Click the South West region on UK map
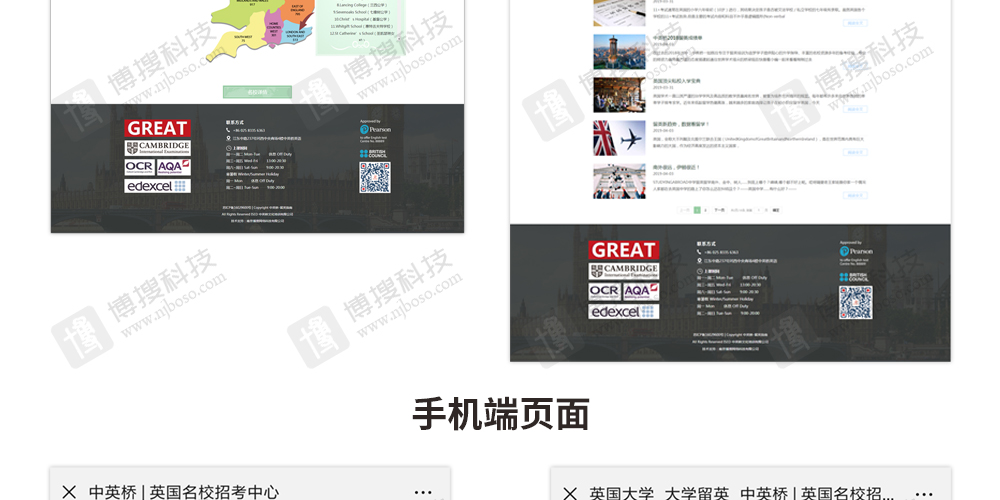Viewport: 1000px width, 500px height. [x=243, y=38]
